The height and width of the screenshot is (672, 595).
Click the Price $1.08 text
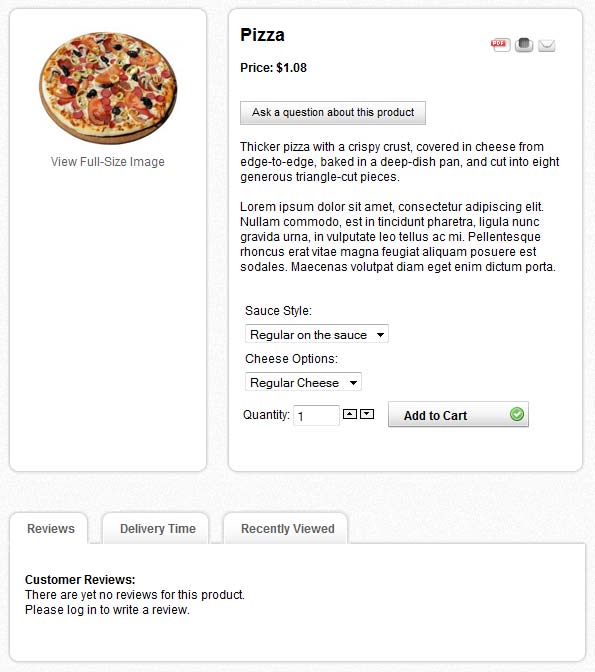pyautogui.click(x=273, y=68)
